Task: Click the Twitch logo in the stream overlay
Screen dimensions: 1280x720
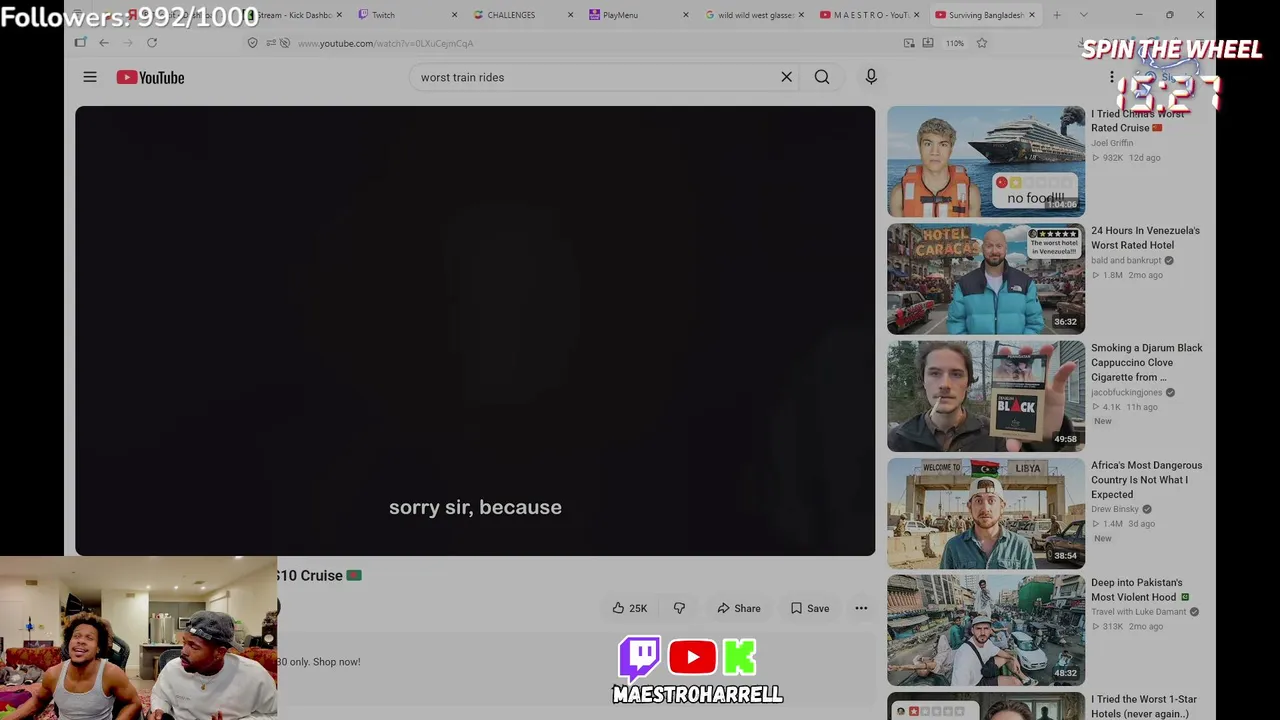Action: (x=639, y=658)
